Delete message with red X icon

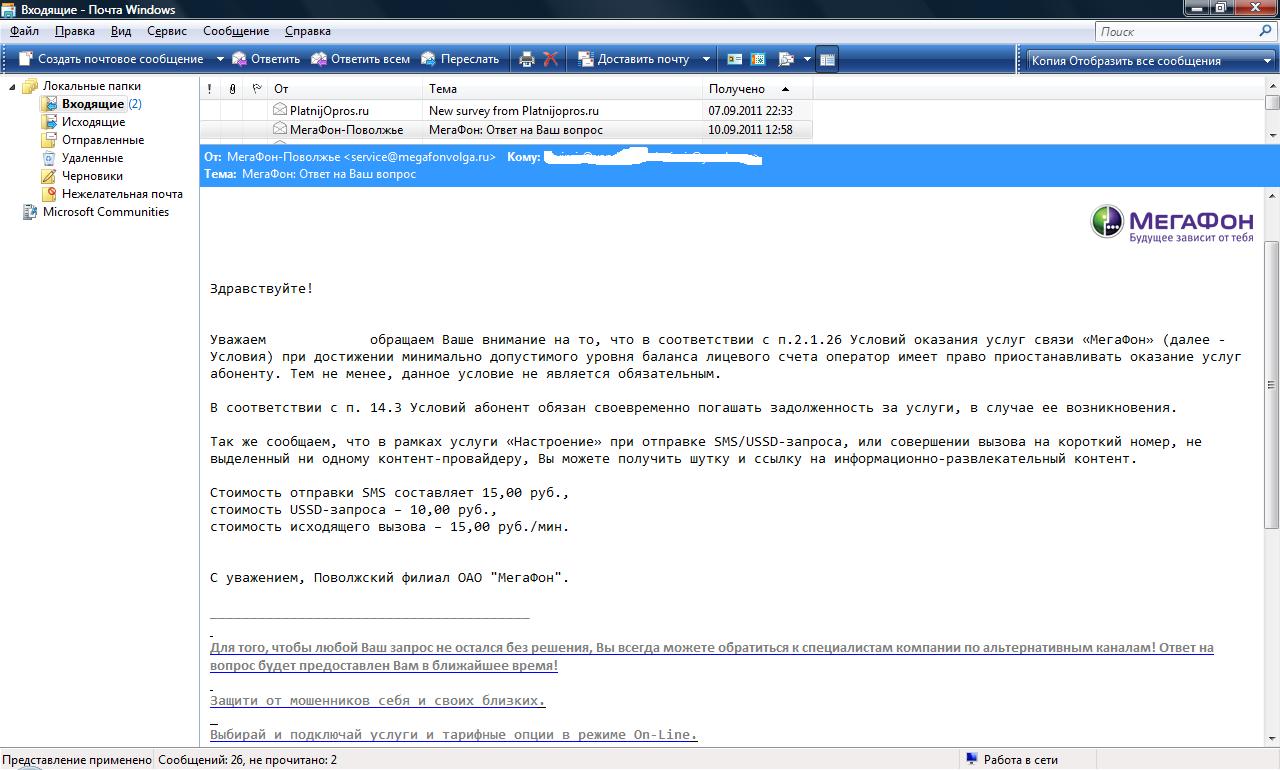tap(550, 59)
